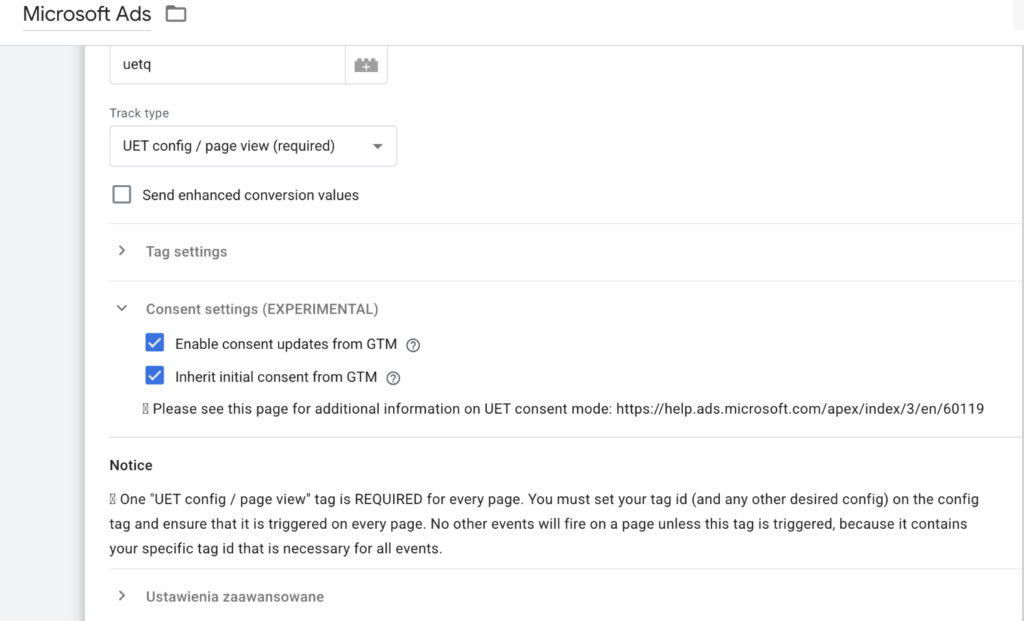Click the Consent settings (EXPERIMENTAL) heading
This screenshot has height=621, width=1024.
pyautogui.click(x=262, y=309)
